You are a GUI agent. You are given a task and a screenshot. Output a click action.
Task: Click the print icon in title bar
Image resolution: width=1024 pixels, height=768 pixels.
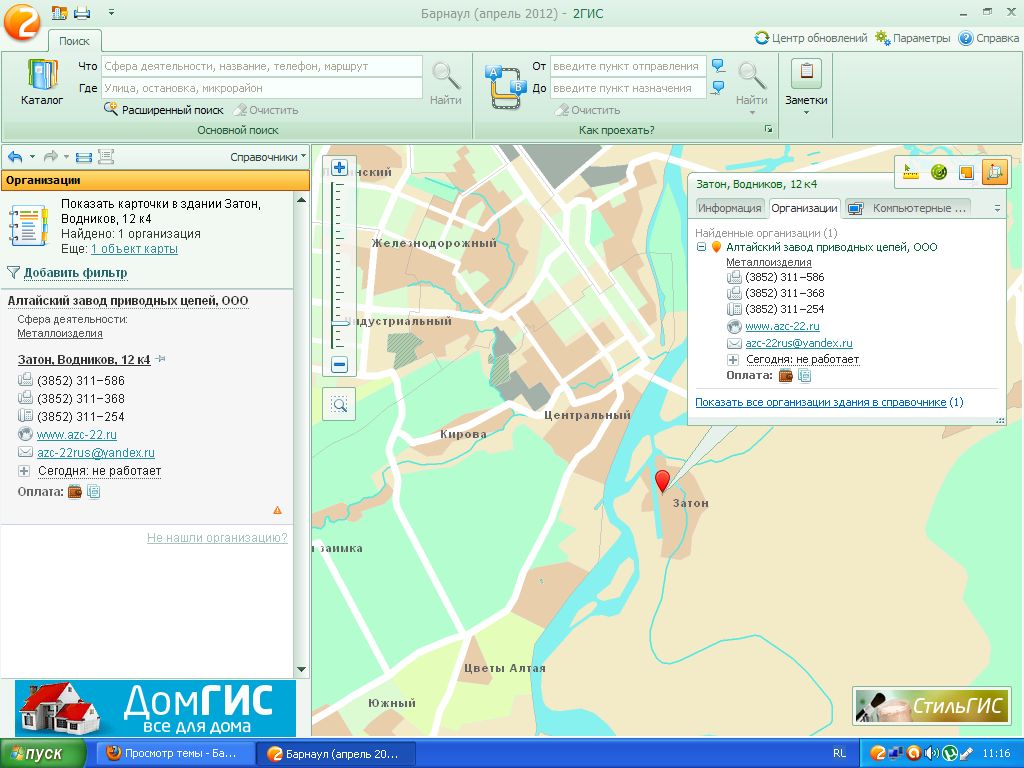tap(82, 12)
